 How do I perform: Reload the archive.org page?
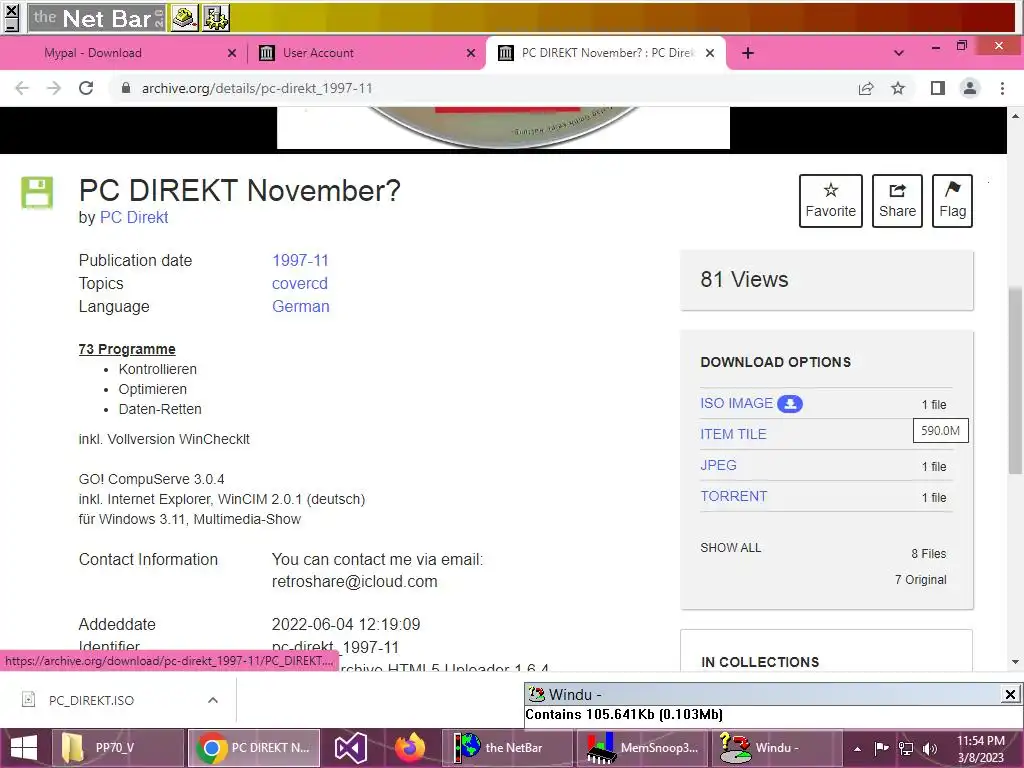point(86,88)
